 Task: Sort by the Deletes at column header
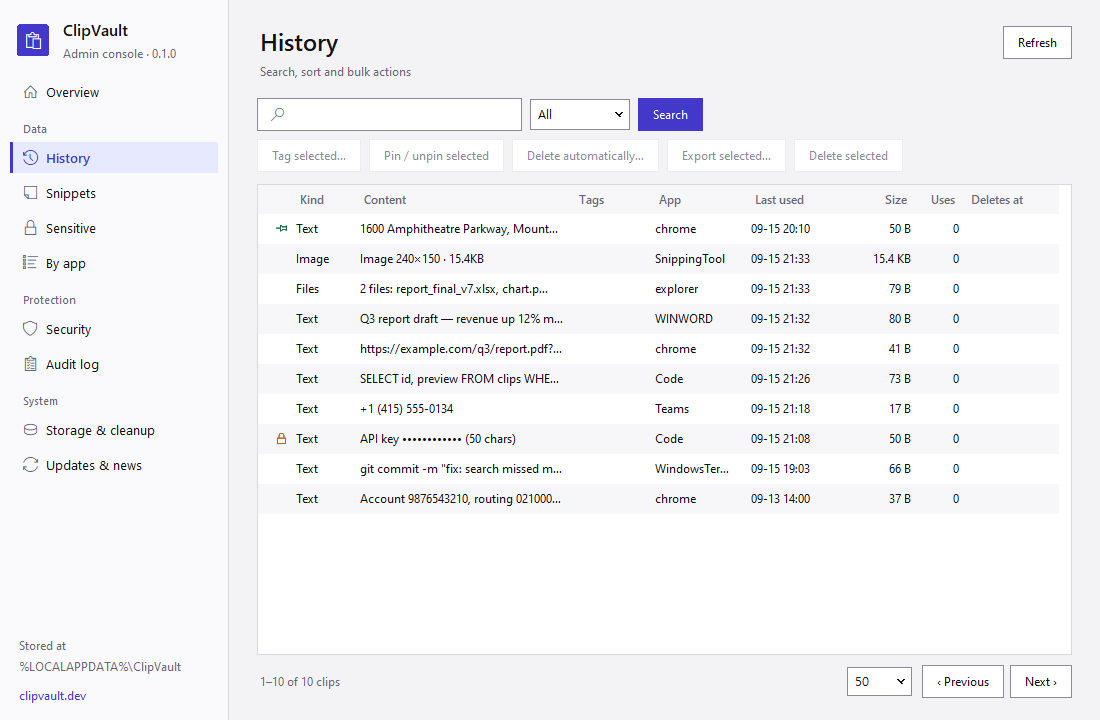point(997,200)
